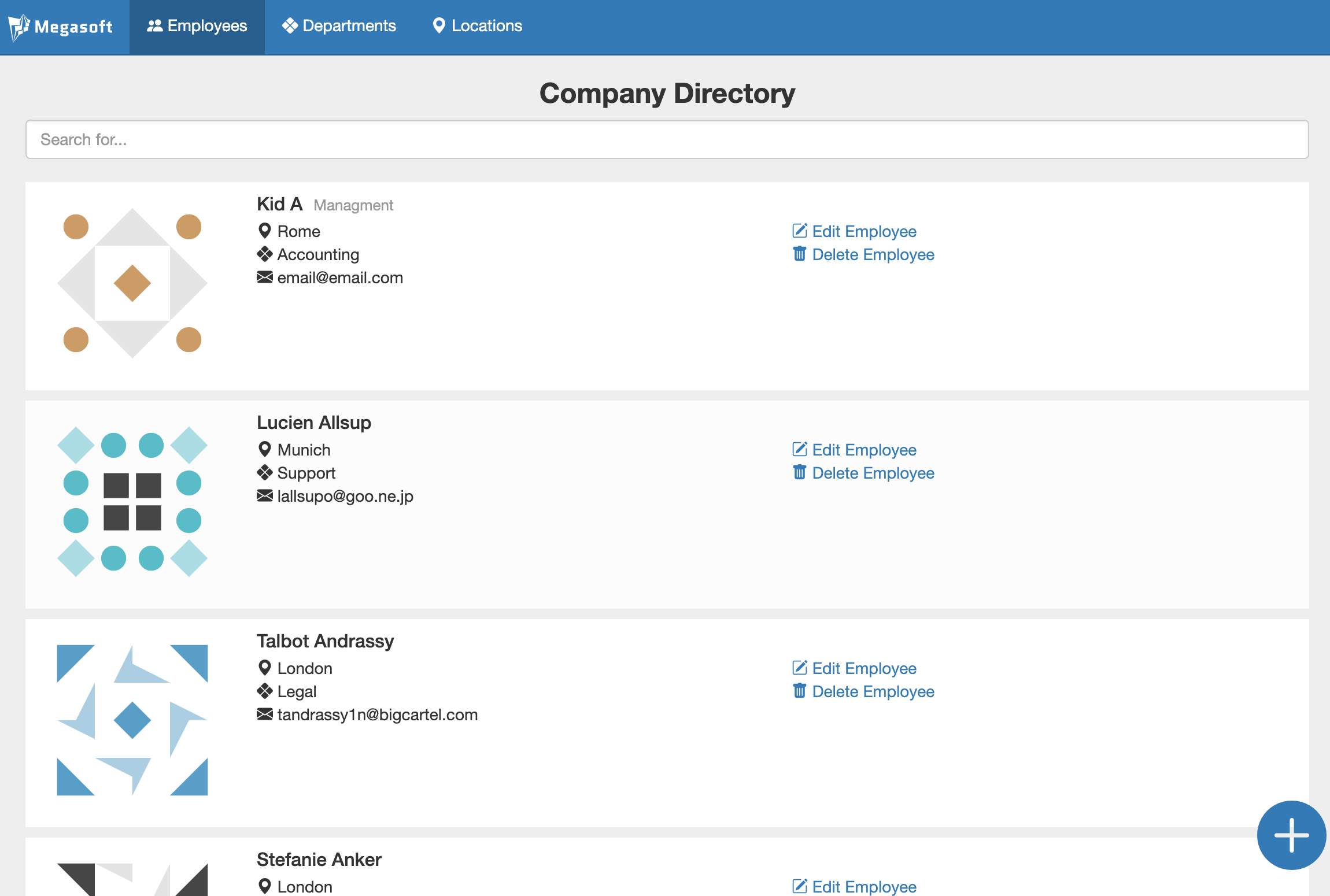
Task: Click Edit Employee for Talbot Andrassy
Action: click(x=864, y=668)
